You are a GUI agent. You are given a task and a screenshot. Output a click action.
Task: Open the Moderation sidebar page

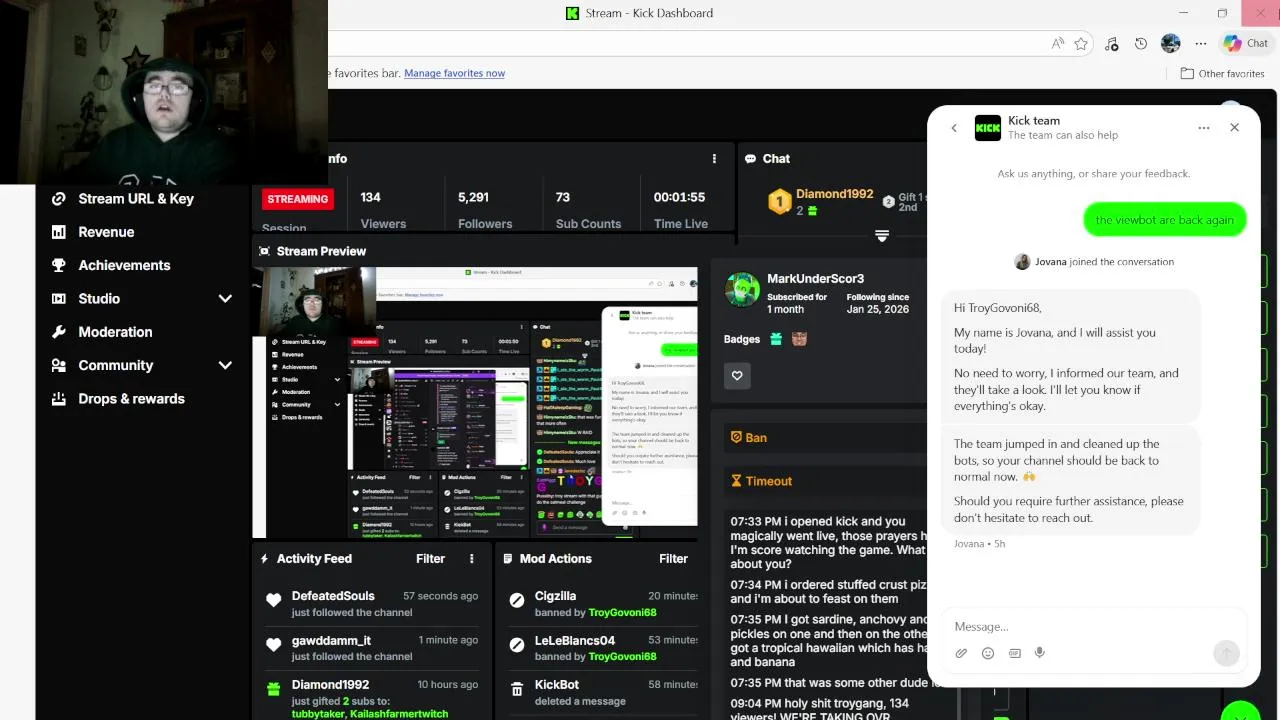point(115,332)
